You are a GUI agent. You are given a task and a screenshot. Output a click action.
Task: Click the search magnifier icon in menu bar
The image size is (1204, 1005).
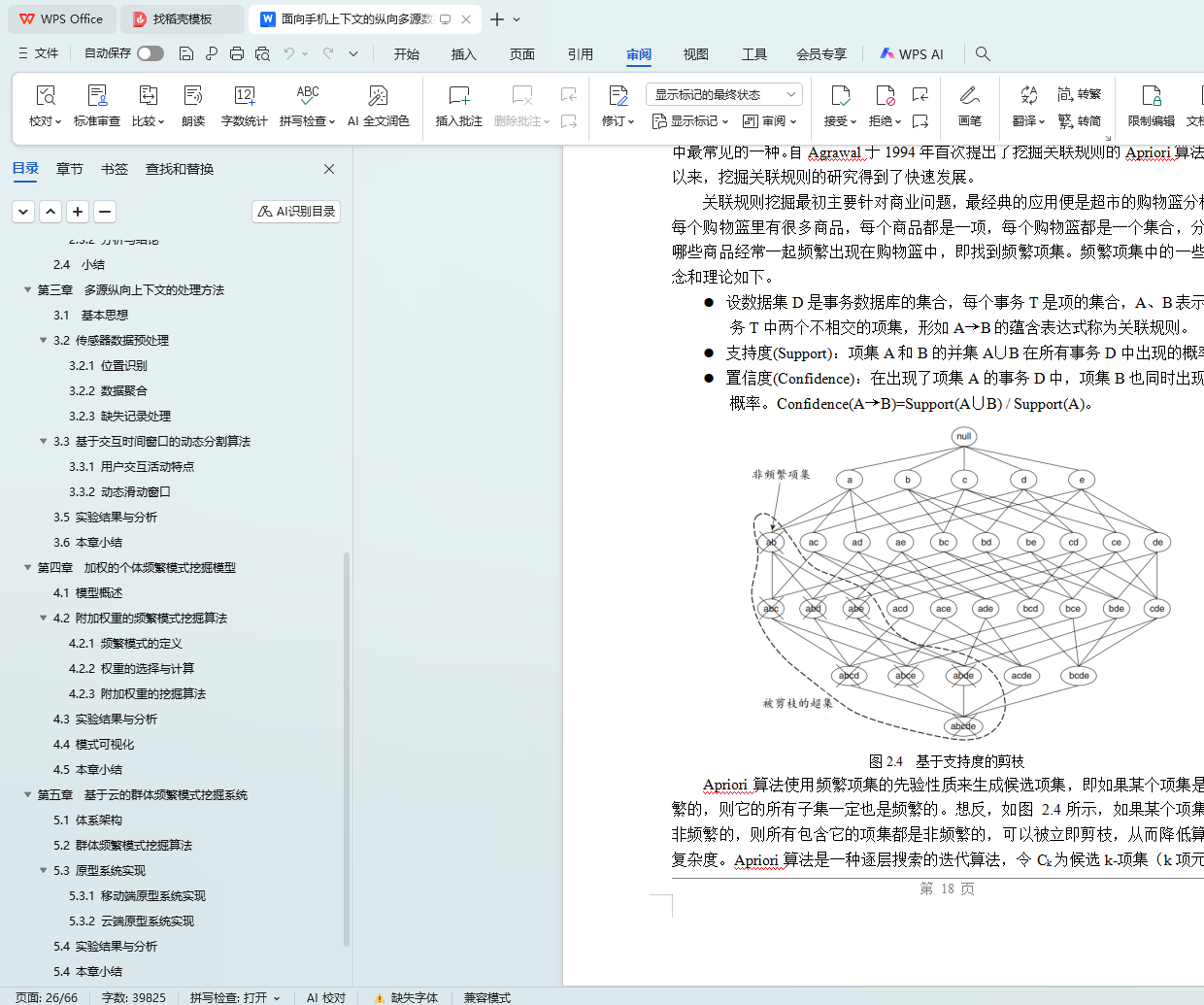[983, 54]
